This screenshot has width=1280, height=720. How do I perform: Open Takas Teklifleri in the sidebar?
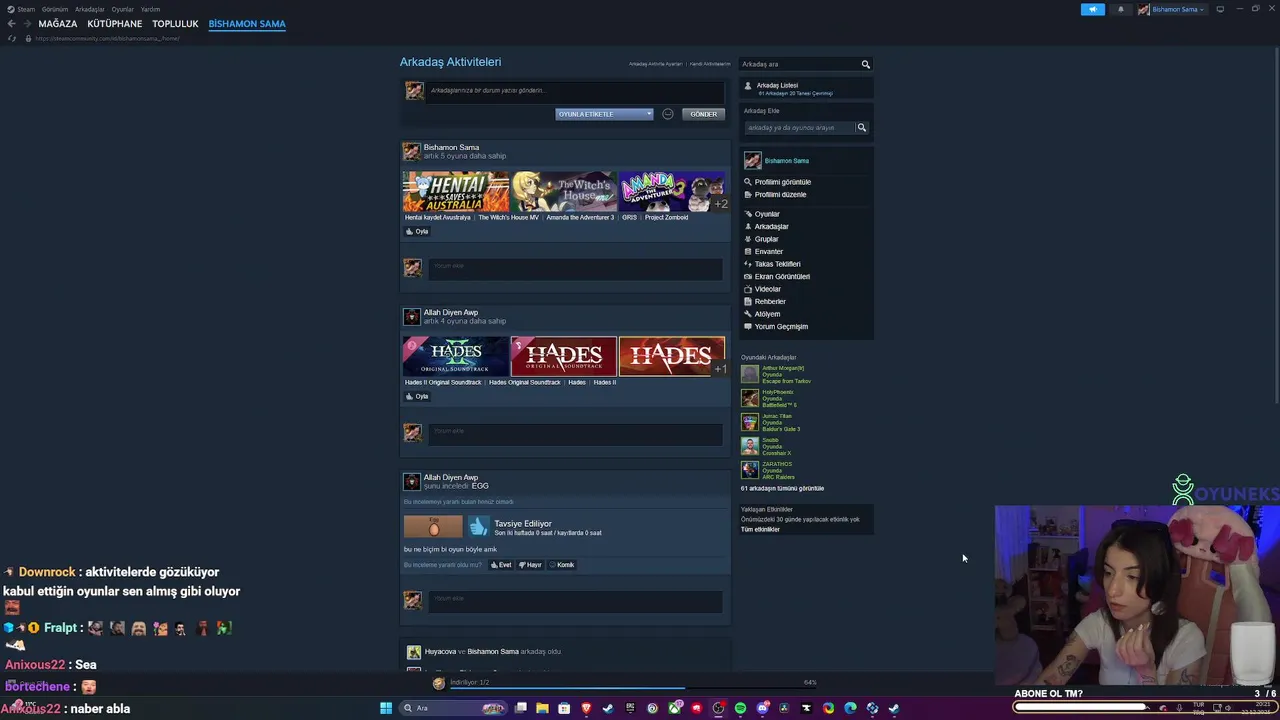click(777, 264)
